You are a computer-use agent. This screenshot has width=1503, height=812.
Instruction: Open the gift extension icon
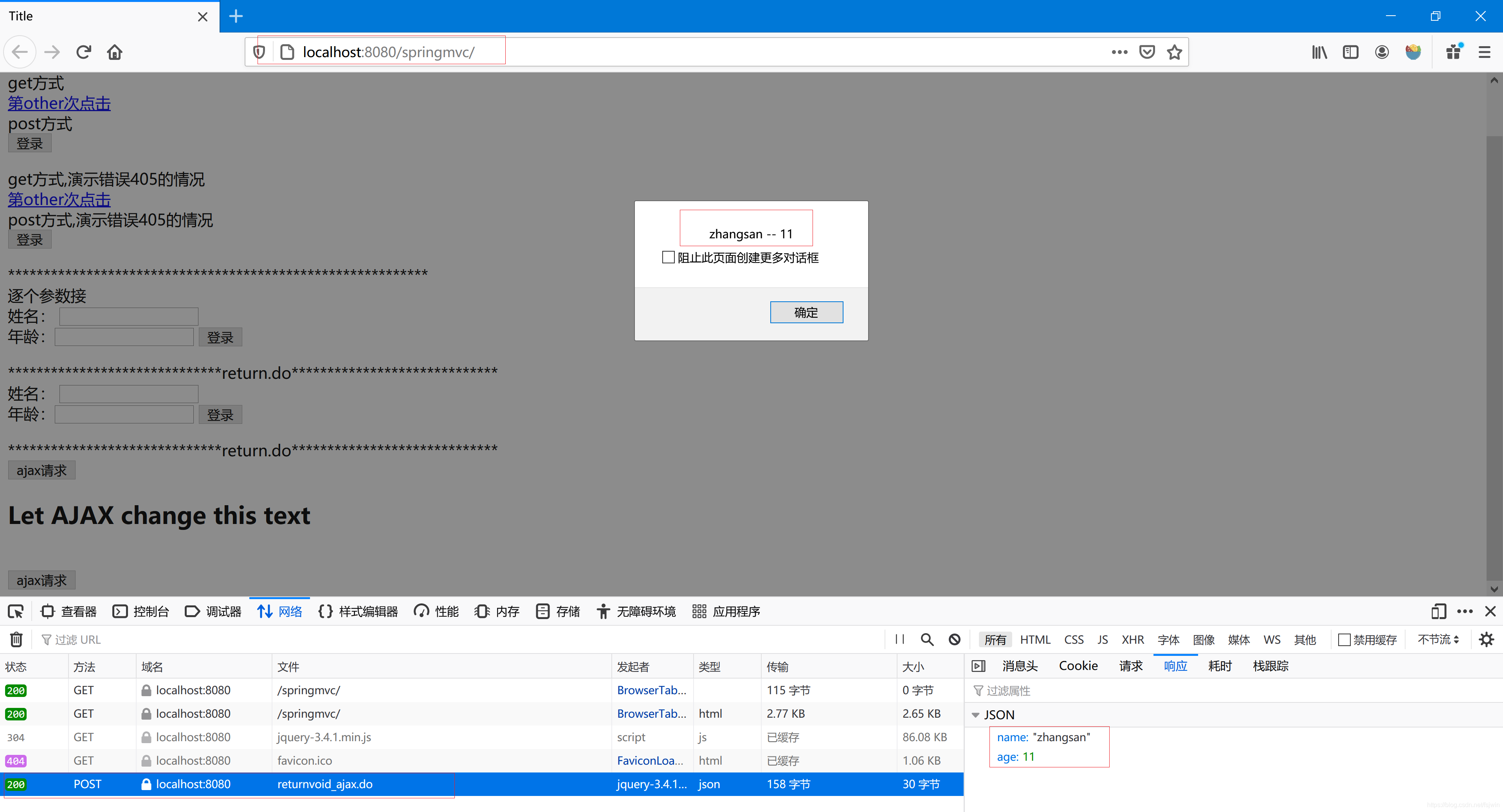(x=1454, y=52)
